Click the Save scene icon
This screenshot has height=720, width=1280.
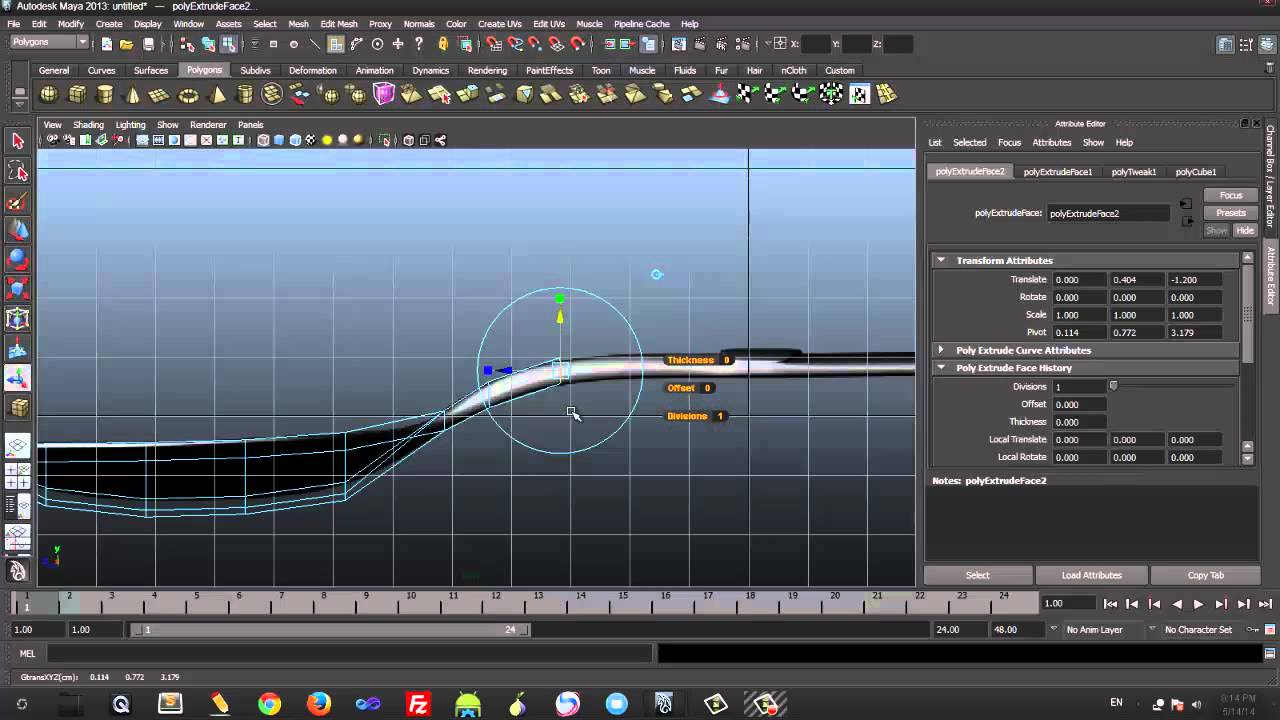[148, 44]
